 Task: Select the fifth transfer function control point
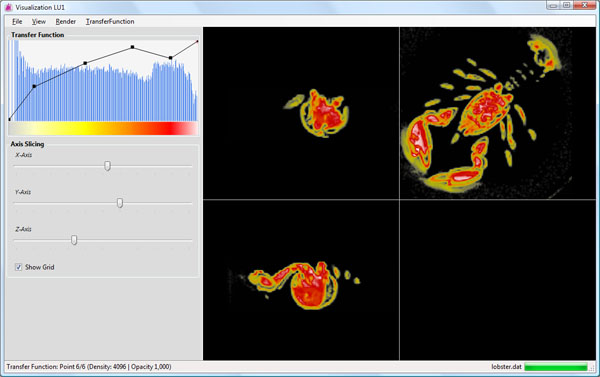pos(171,58)
